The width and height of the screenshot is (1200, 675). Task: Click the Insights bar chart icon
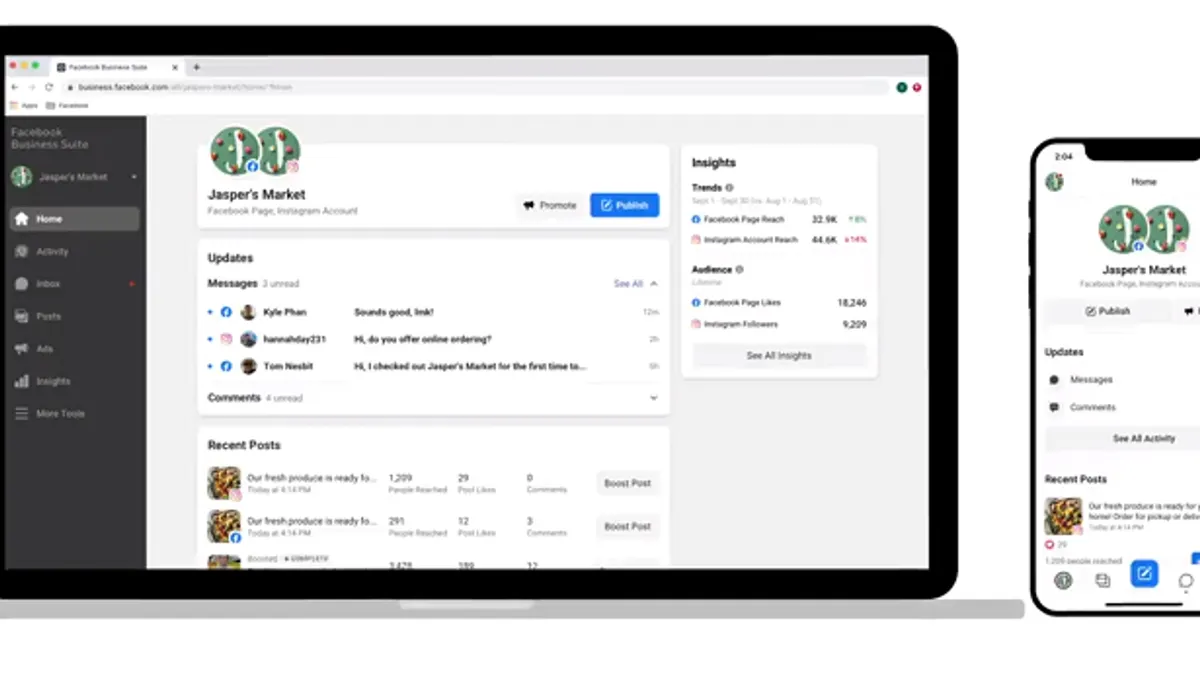pyautogui.click(x=21, y=381)
